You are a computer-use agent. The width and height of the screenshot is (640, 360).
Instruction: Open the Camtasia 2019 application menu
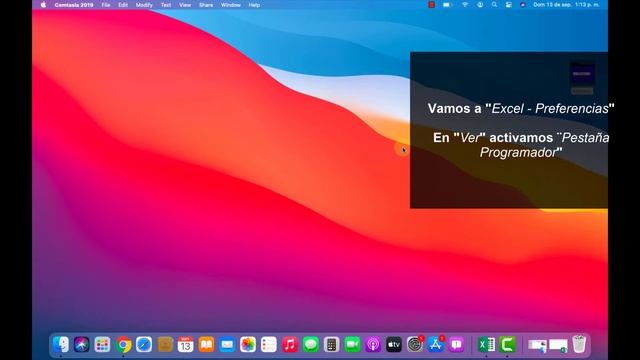pos(74,5)
